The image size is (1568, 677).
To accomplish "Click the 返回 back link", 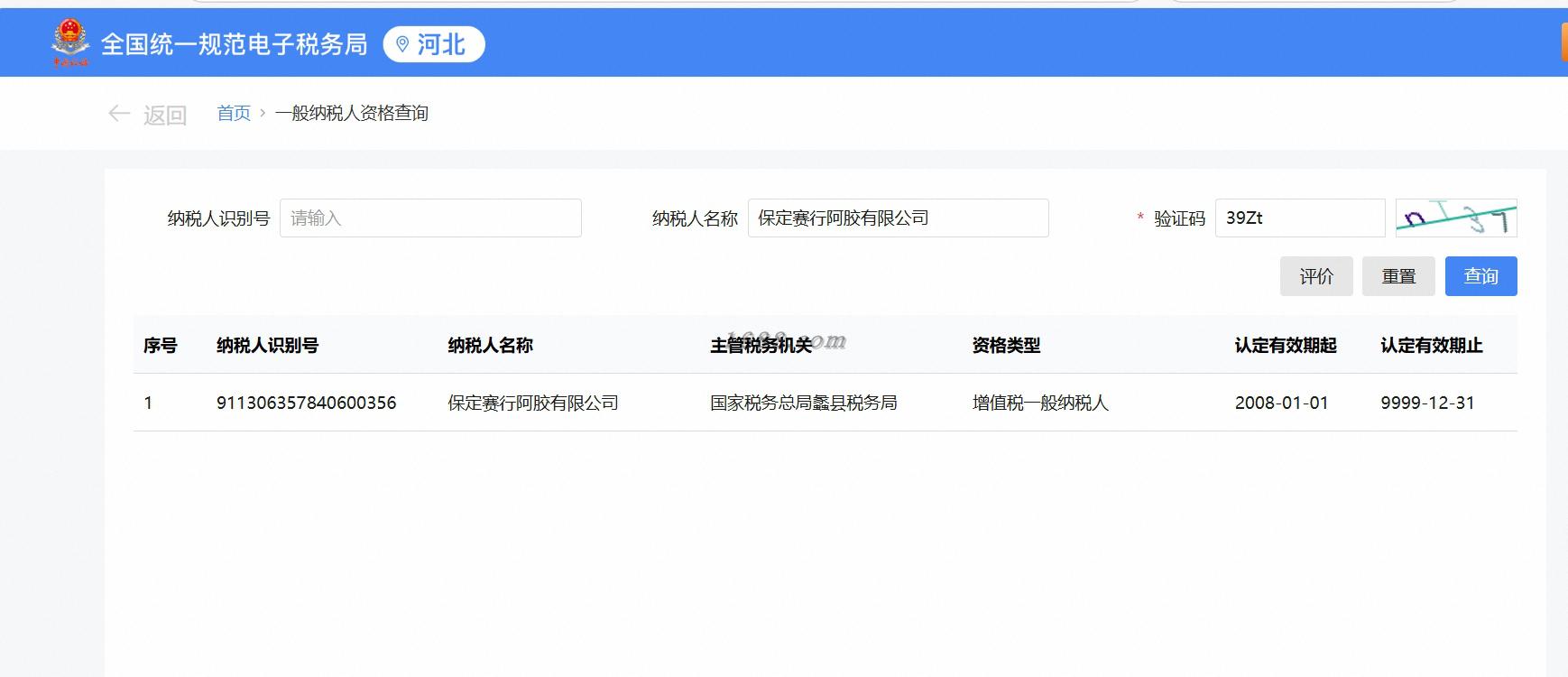I will coord(164,115).
